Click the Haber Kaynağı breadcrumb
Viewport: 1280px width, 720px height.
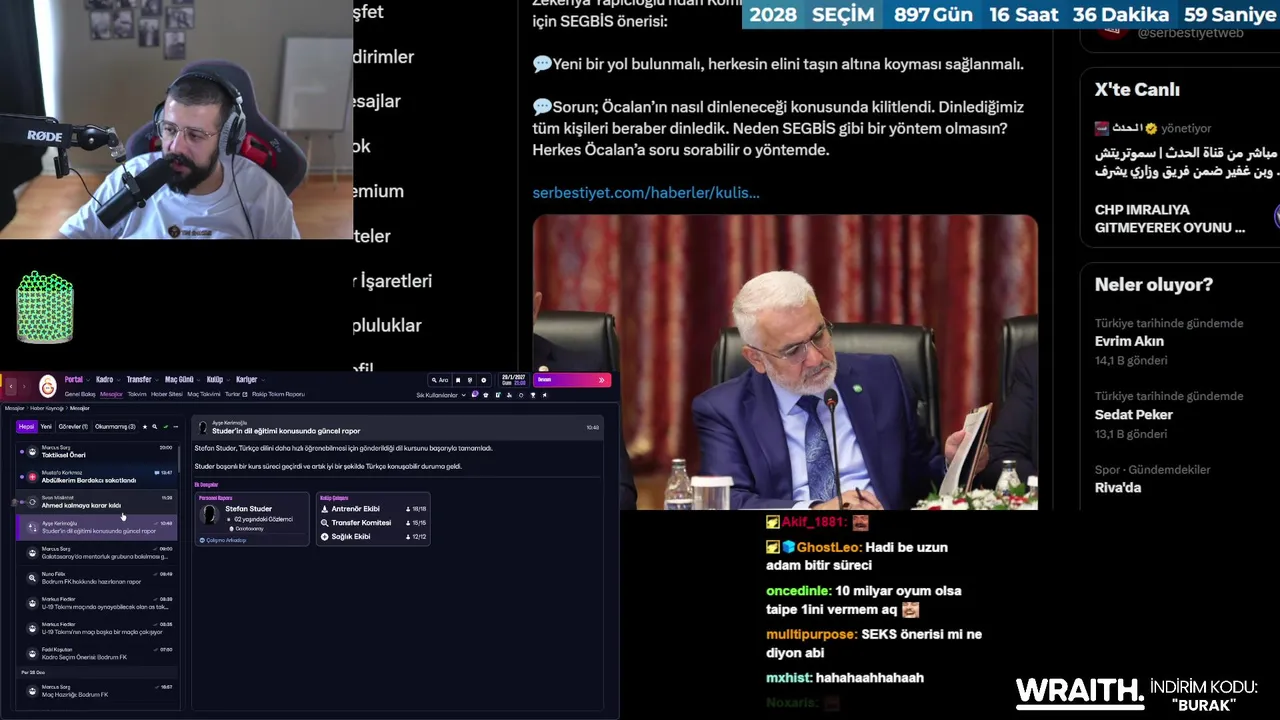[x=47, y=408]
